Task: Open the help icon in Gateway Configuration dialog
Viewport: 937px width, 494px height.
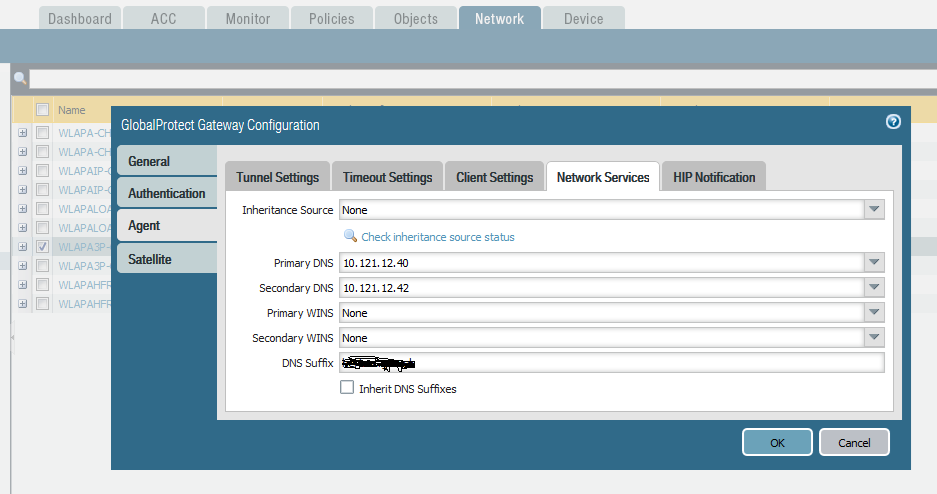Action: [893, 122]
